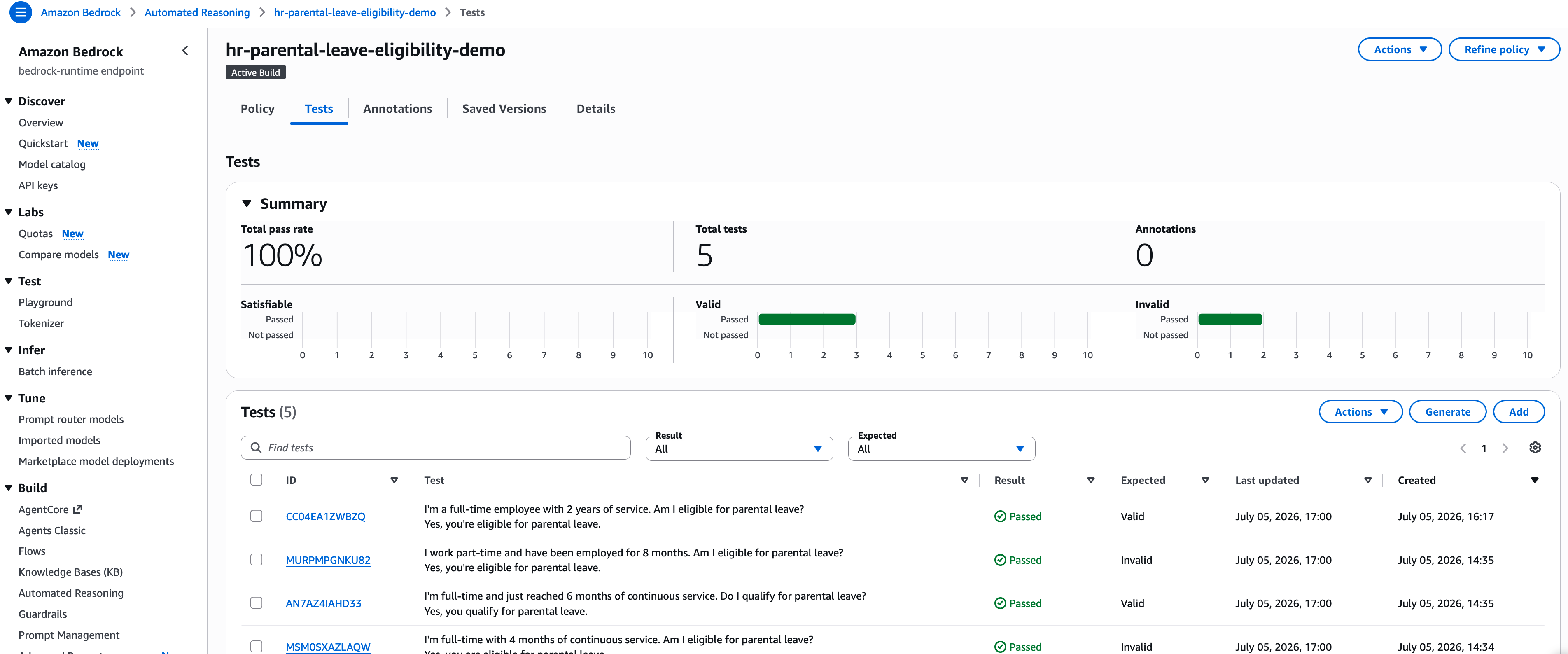Screen dimensions: 1568x654
Task: Click the Valid Passed green bar
Action: tap(807, 319)
